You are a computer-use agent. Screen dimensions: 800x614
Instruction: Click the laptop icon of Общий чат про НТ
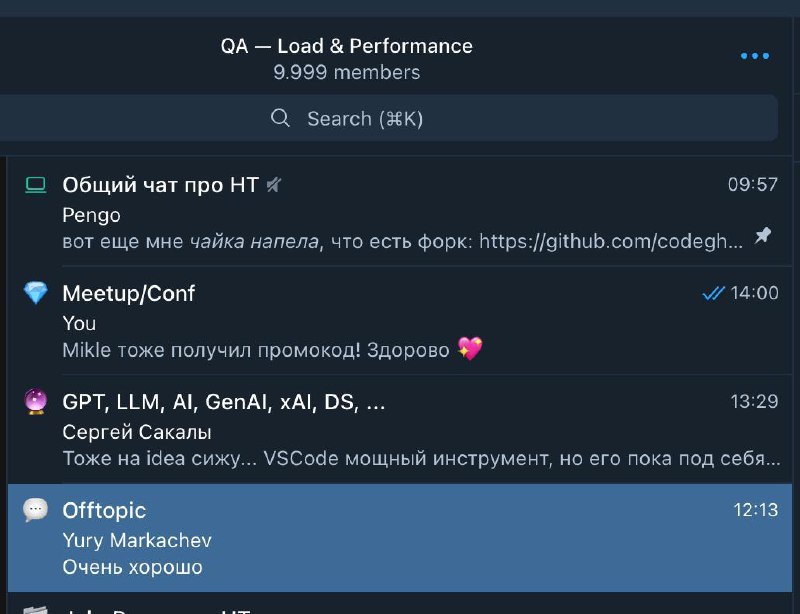tap(36, 185)
